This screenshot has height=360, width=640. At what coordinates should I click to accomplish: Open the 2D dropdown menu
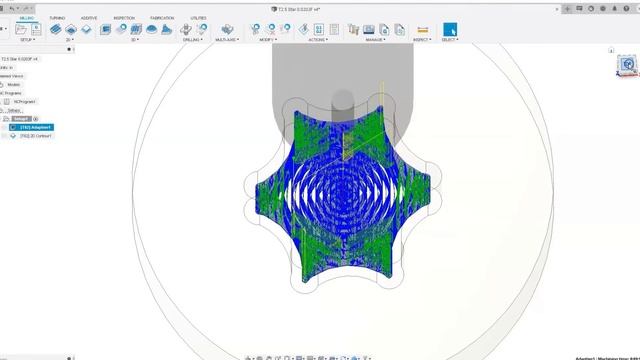pos(70,40)
